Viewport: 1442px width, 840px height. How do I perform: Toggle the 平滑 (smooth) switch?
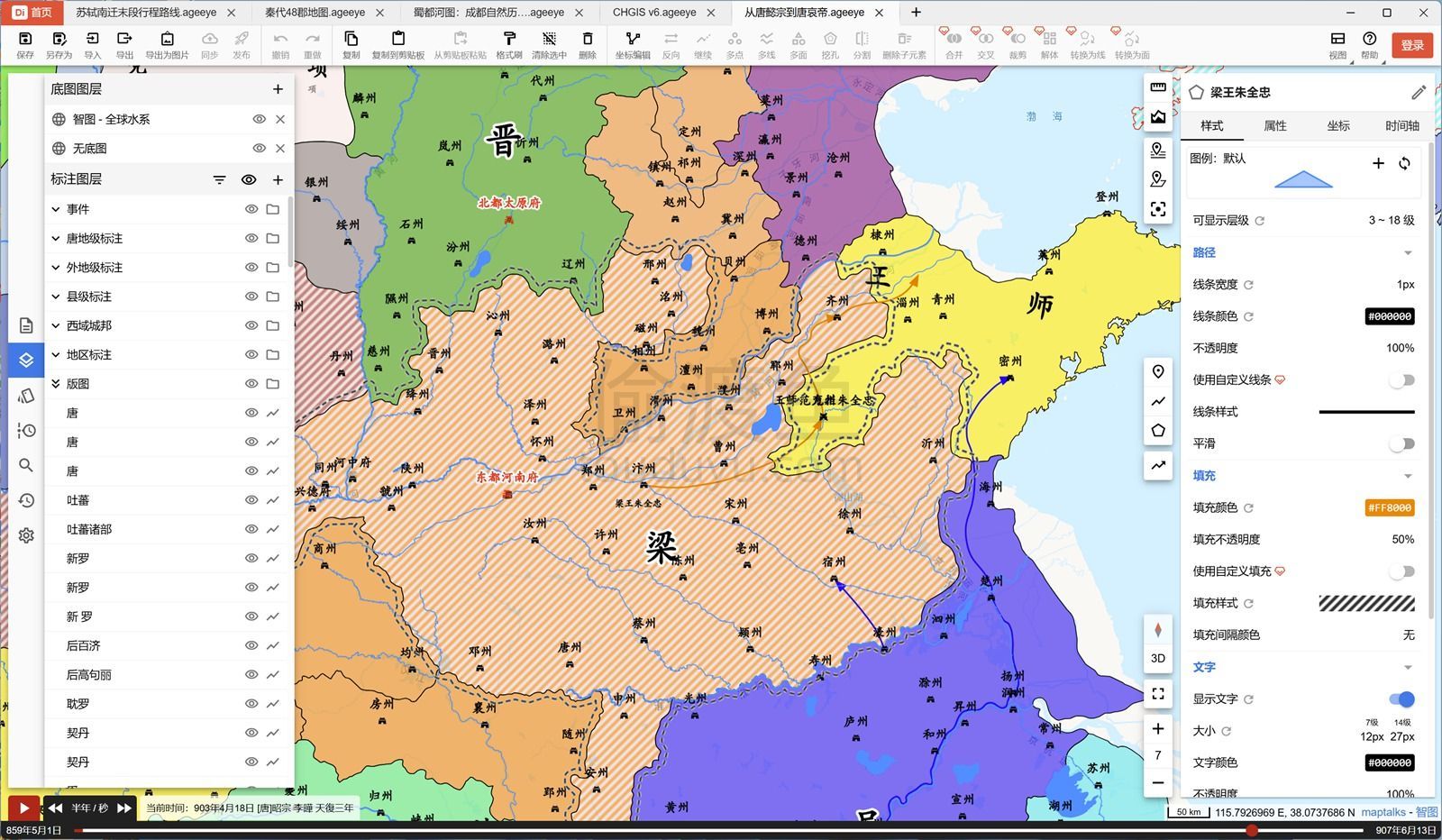point(1401,443)
